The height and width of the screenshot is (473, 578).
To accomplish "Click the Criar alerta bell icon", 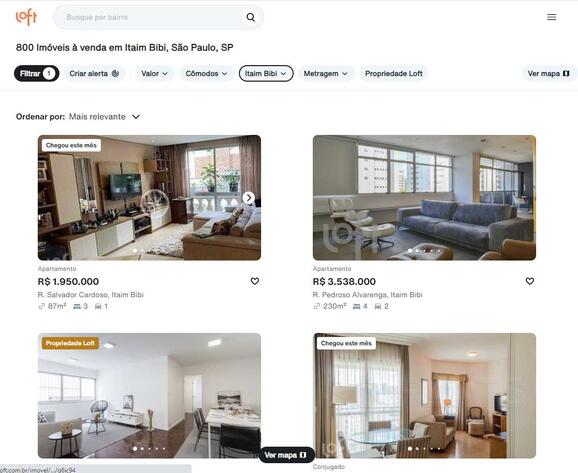I will tap(115, 73).
